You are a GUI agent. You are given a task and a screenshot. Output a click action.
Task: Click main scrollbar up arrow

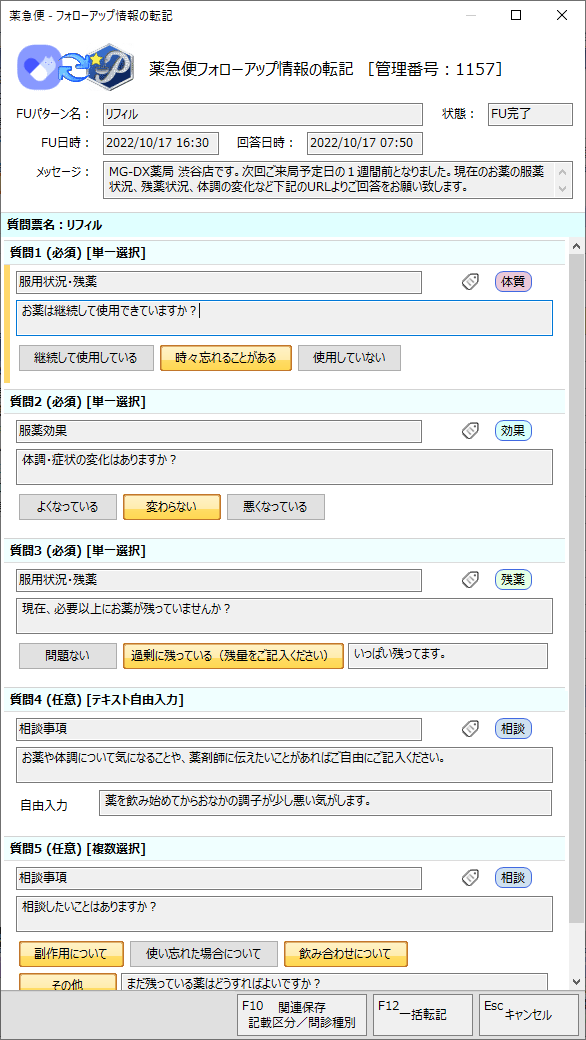tap(576, 248)
